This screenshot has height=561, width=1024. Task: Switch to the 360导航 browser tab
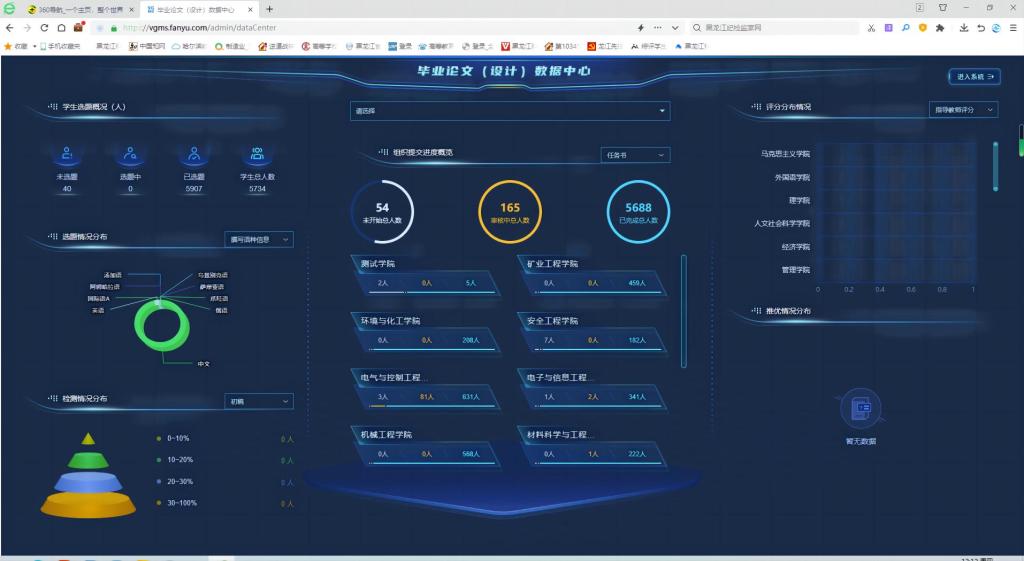(80, 9)
